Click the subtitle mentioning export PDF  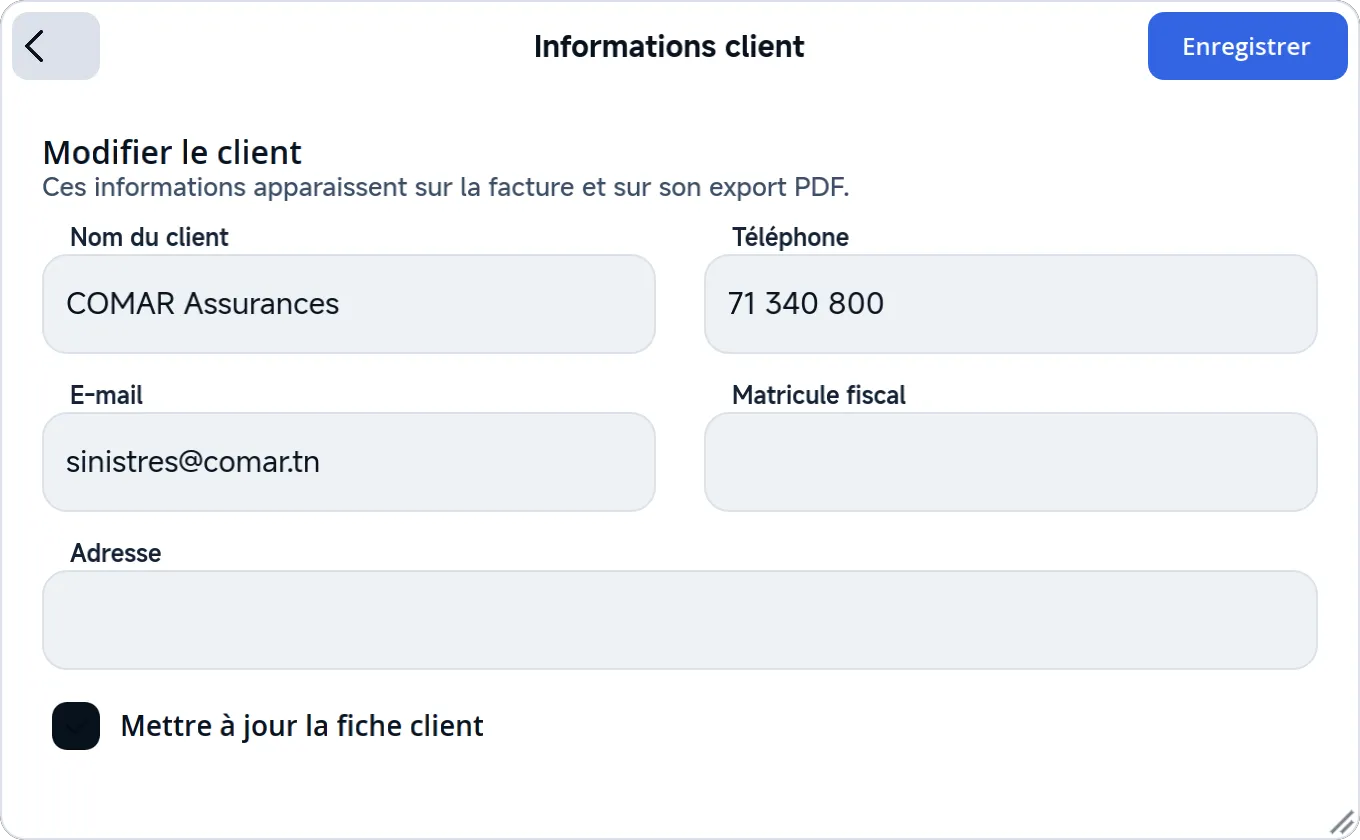[x=446, y=187]
